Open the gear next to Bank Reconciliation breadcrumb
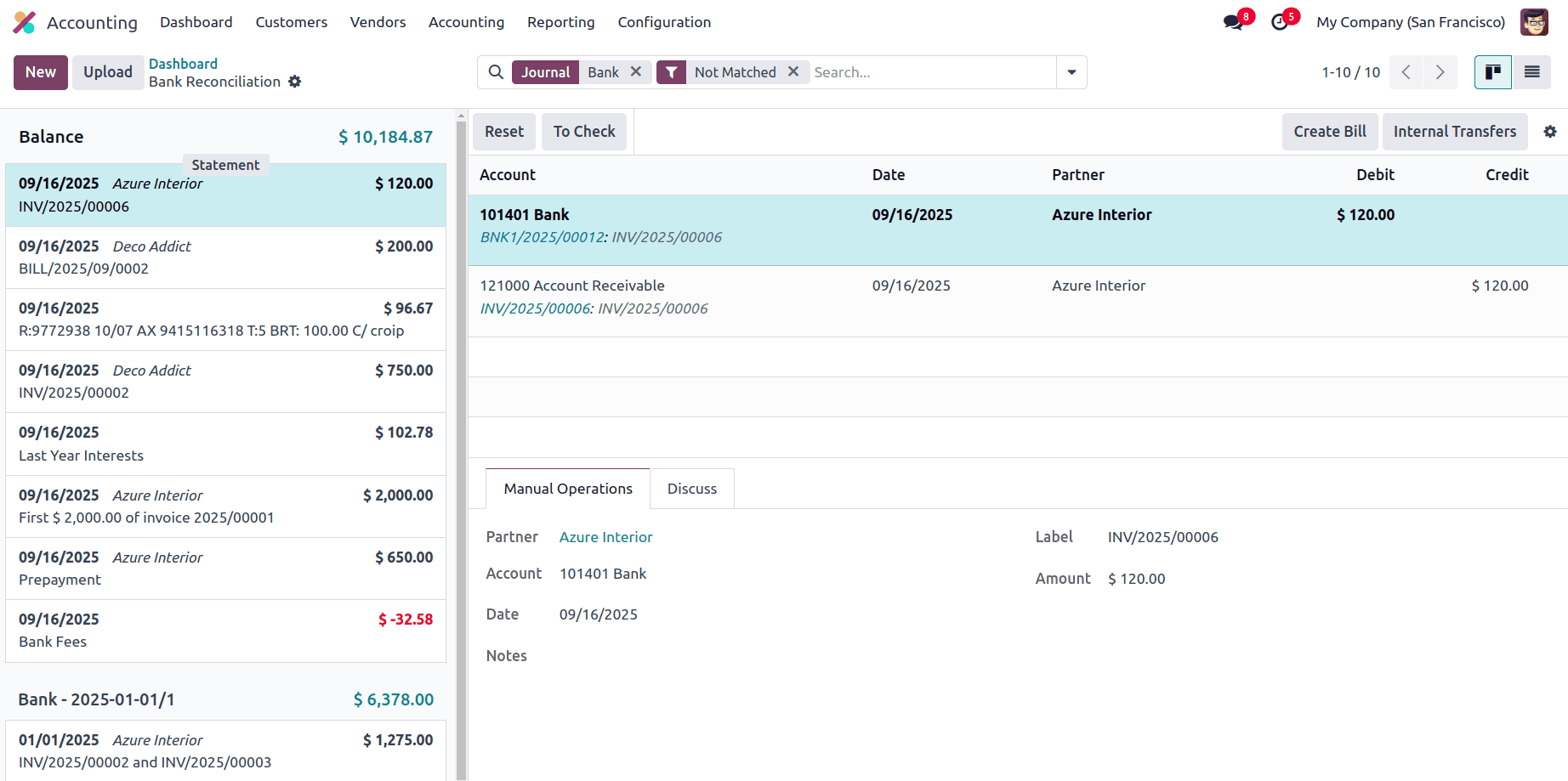1568x781 pixels. pyautogui.click(x=295, y=82)
